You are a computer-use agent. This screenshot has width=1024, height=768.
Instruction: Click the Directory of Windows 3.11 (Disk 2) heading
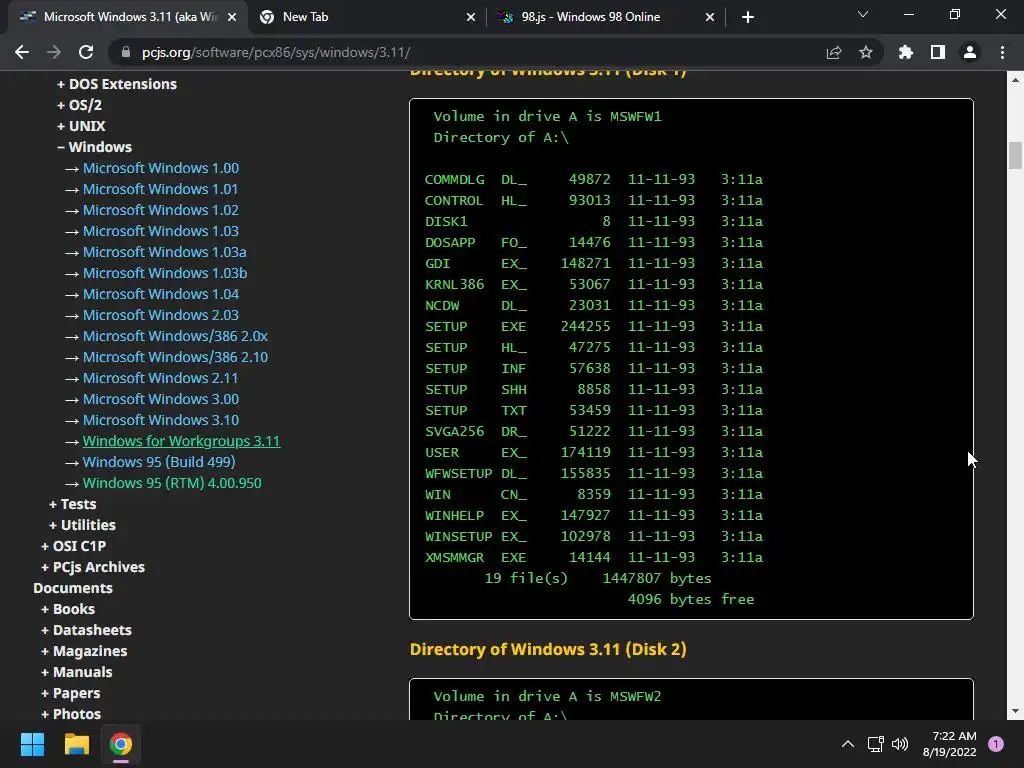(548, 649)
